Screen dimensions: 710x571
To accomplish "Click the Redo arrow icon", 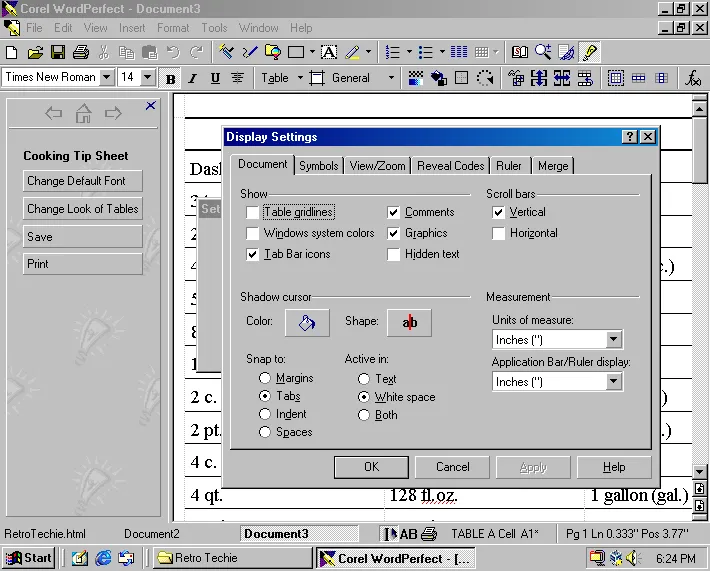I will click(x=196, y=53).
